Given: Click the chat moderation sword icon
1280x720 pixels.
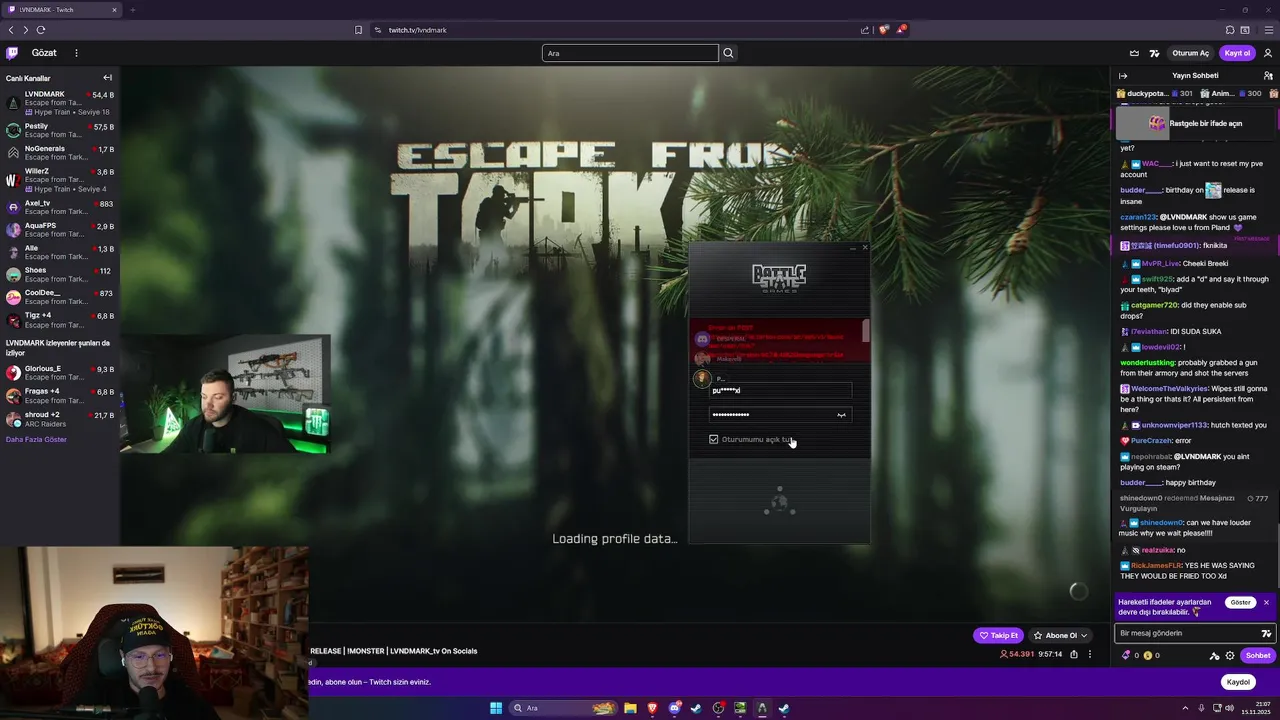Looking at the screenshot, I should pyautogui.click(x=1214, y=656).
